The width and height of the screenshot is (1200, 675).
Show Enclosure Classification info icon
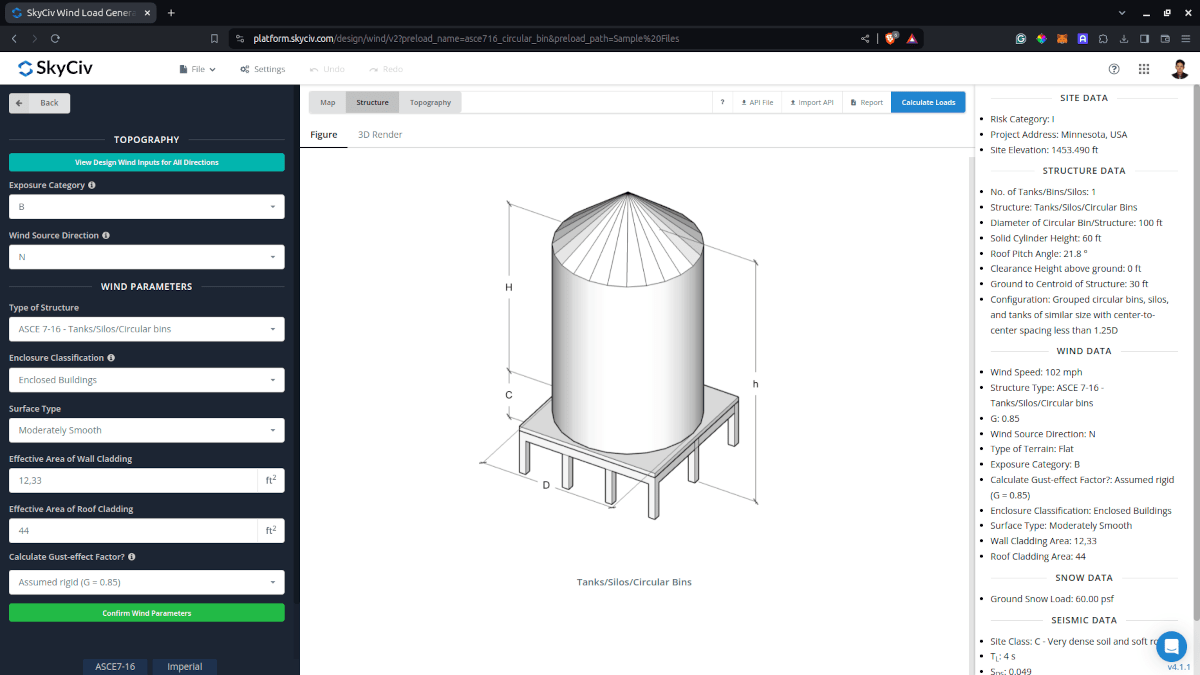pos(111,358)
